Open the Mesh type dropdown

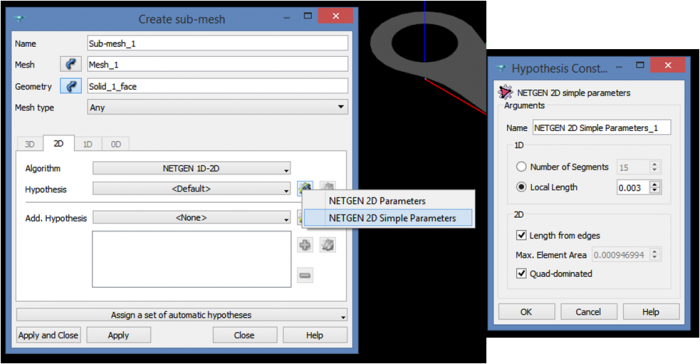(x=217, y=107)
